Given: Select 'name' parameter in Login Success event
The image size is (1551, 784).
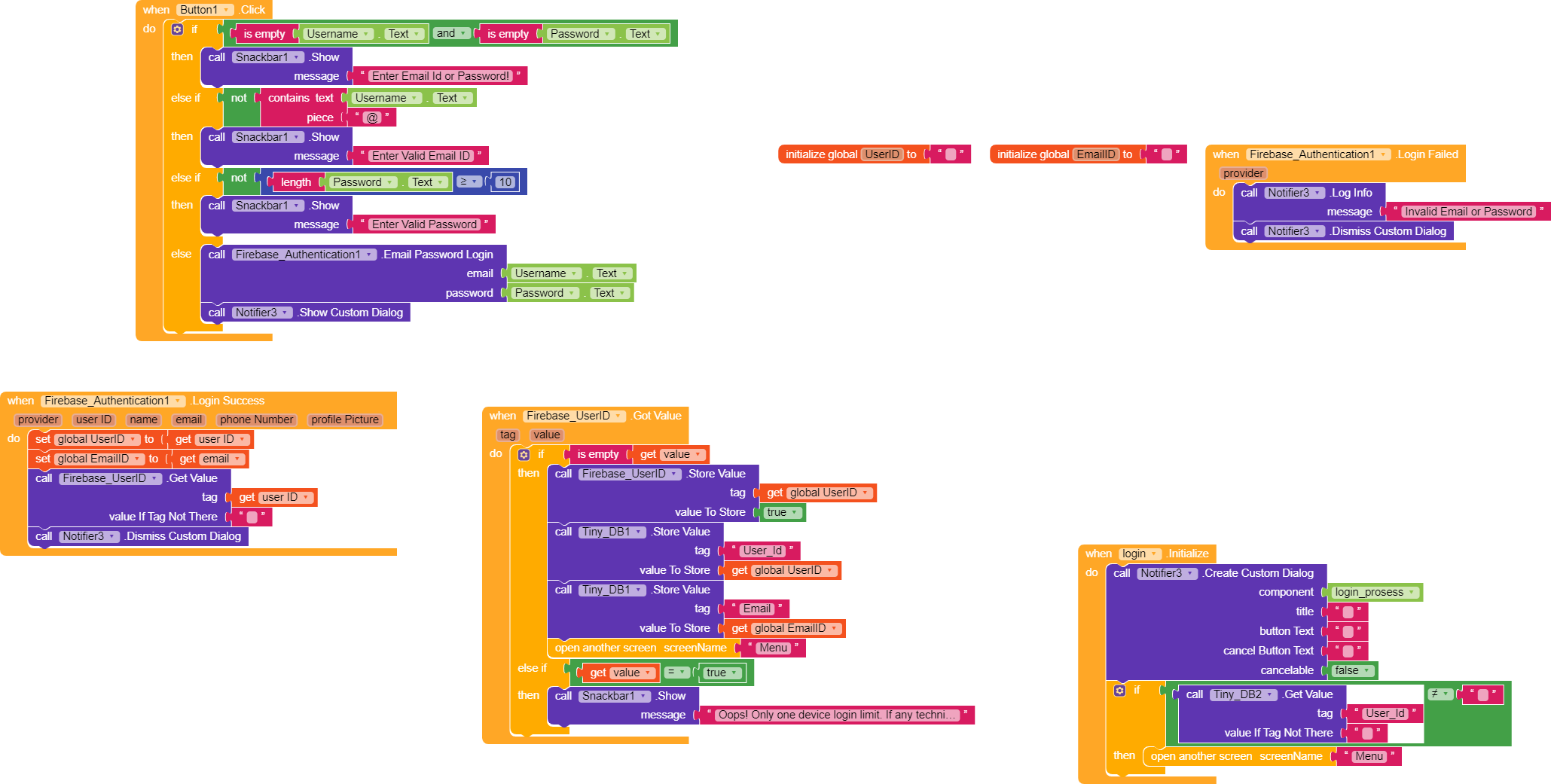Looking at the screenshot, I should (143, 419).
